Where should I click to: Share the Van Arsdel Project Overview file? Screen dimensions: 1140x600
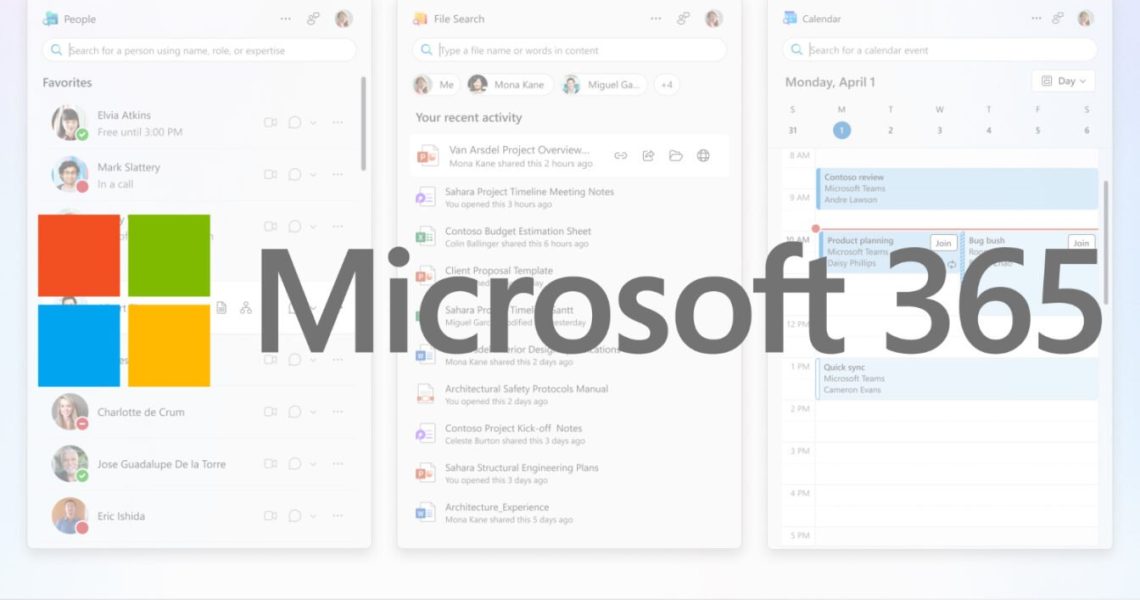pyautogui.click(x=648, y=156)
